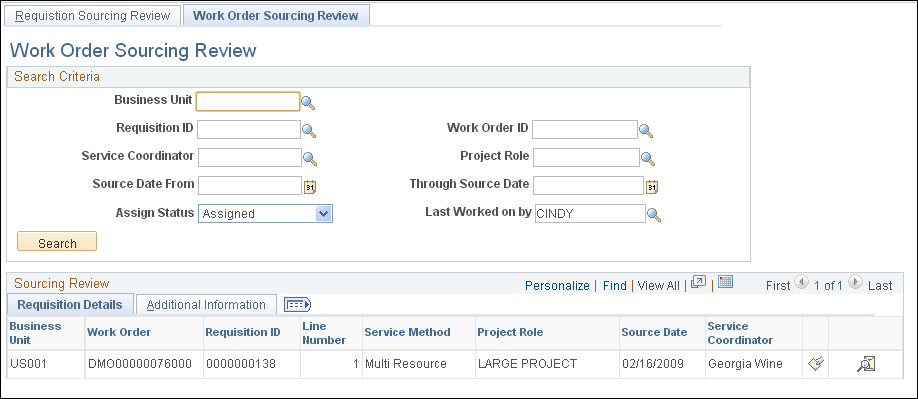This screenshot has width=918, height=399.
Task: Open Through Source Date calendar picker
Action: click(x=652, y=187)
